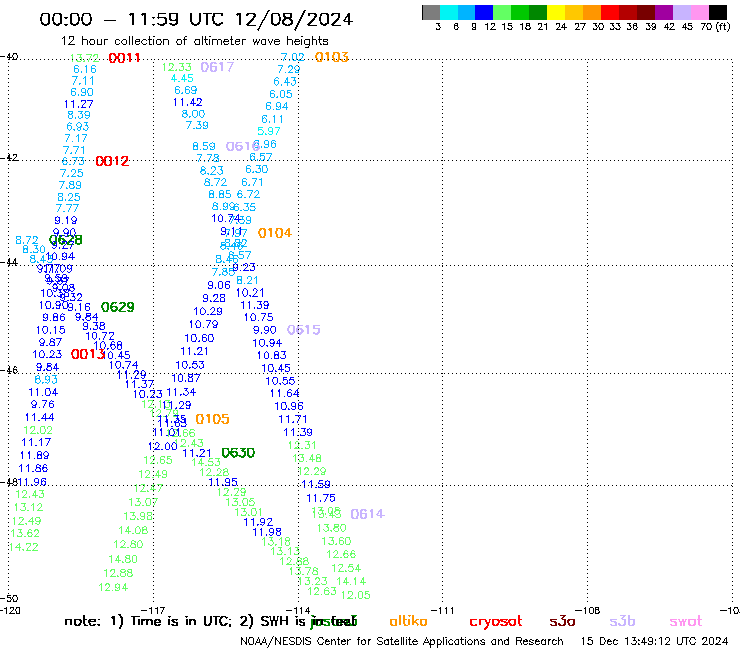This screenshot has height=650, width=740.
Task: Click the note 'Time is in UTC'
Action: (181, 621)
